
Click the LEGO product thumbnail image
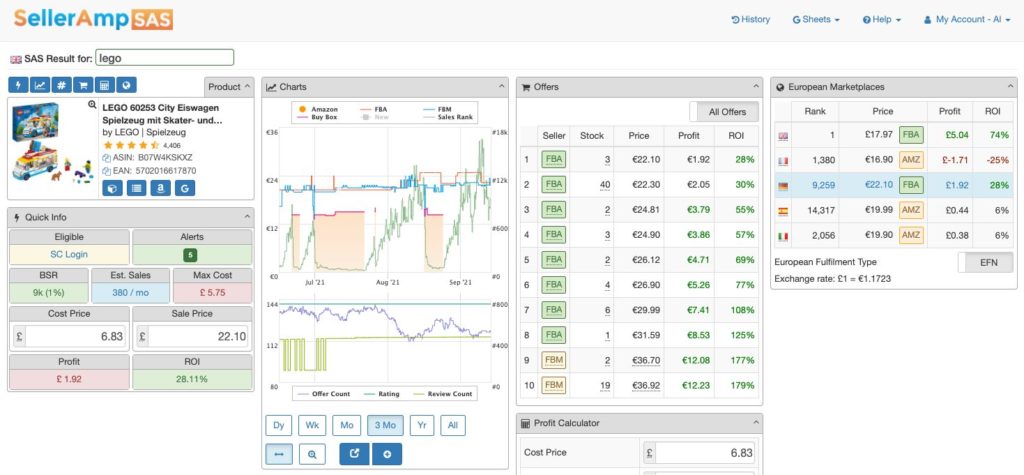[x=52, y=142]
